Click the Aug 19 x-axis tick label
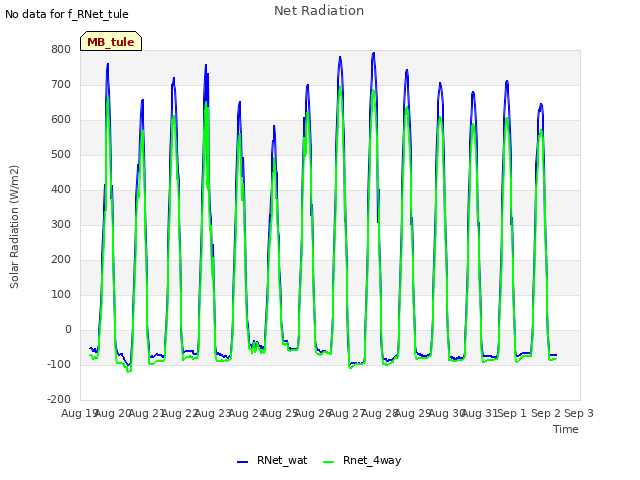The image size is (640, 480). click(78, 413)
